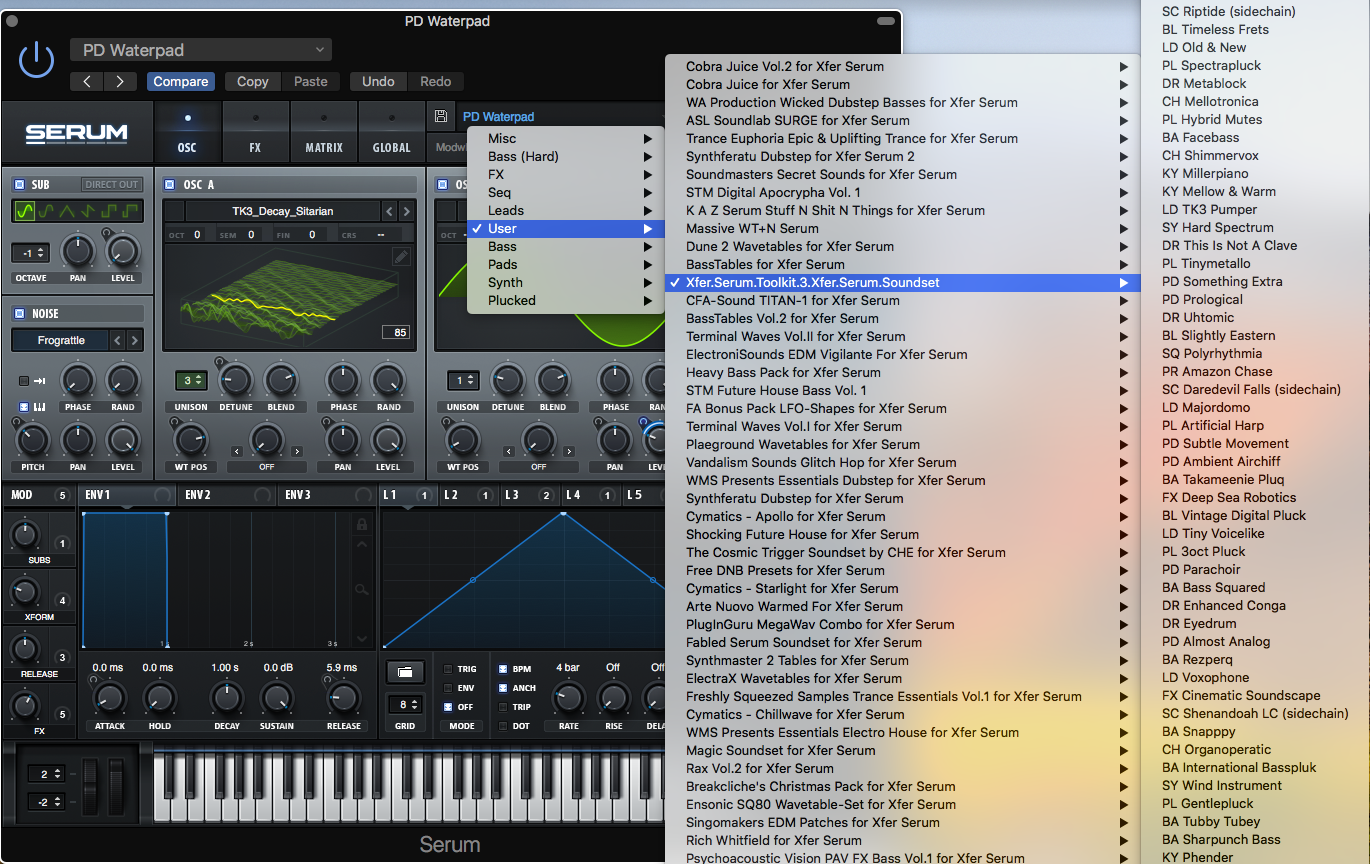Image resolution: width=1370 pixels, height=864 pixels.
Task: Select previous noise sample before Frograttle
Action: (x=118, y=340)
